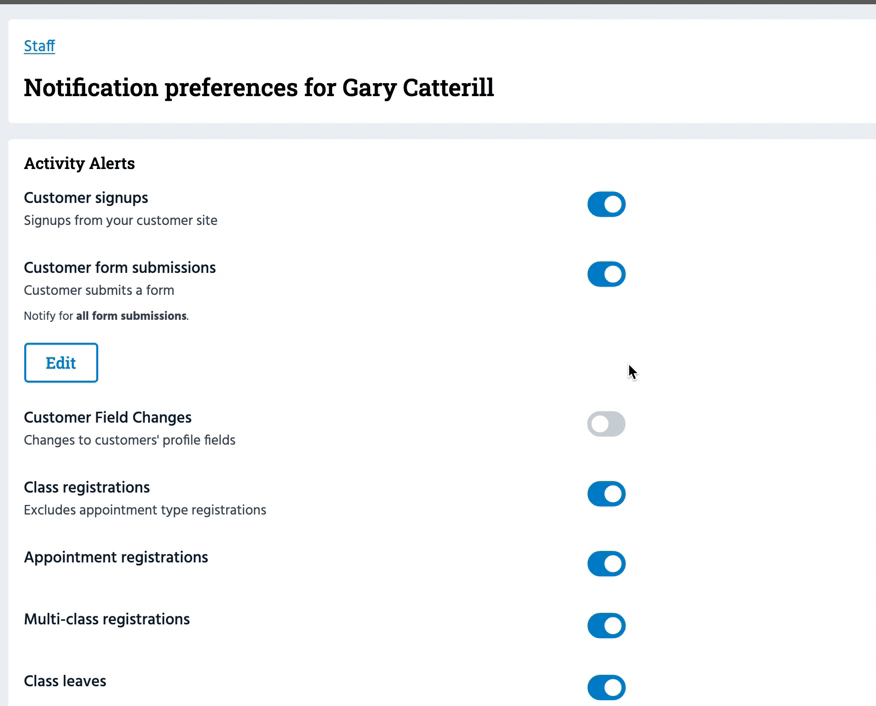Click the 'Appointment registrations' label text
876x706 pixels.
116,558
